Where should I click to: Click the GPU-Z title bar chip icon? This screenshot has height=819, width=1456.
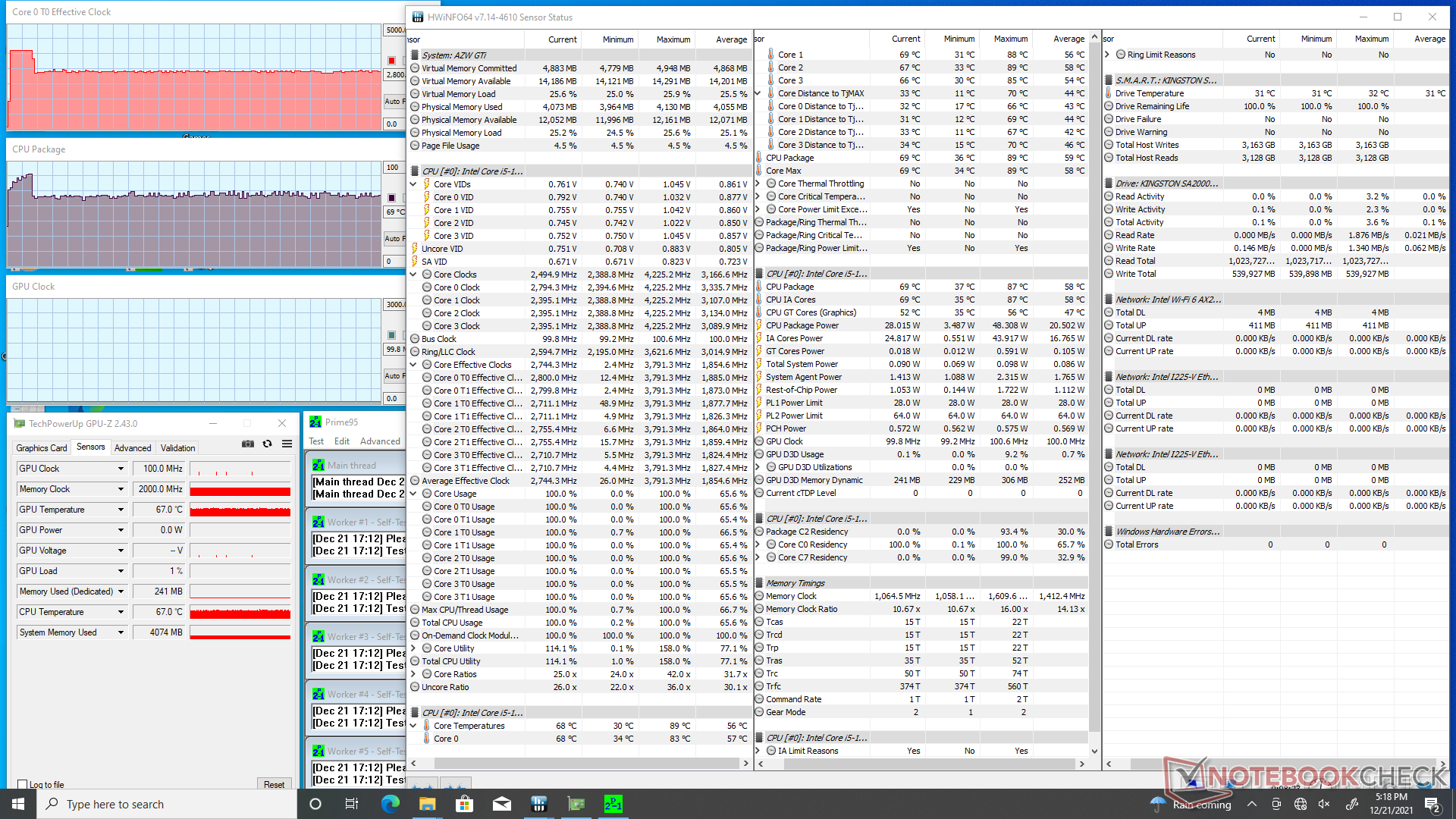click(20, 424)
